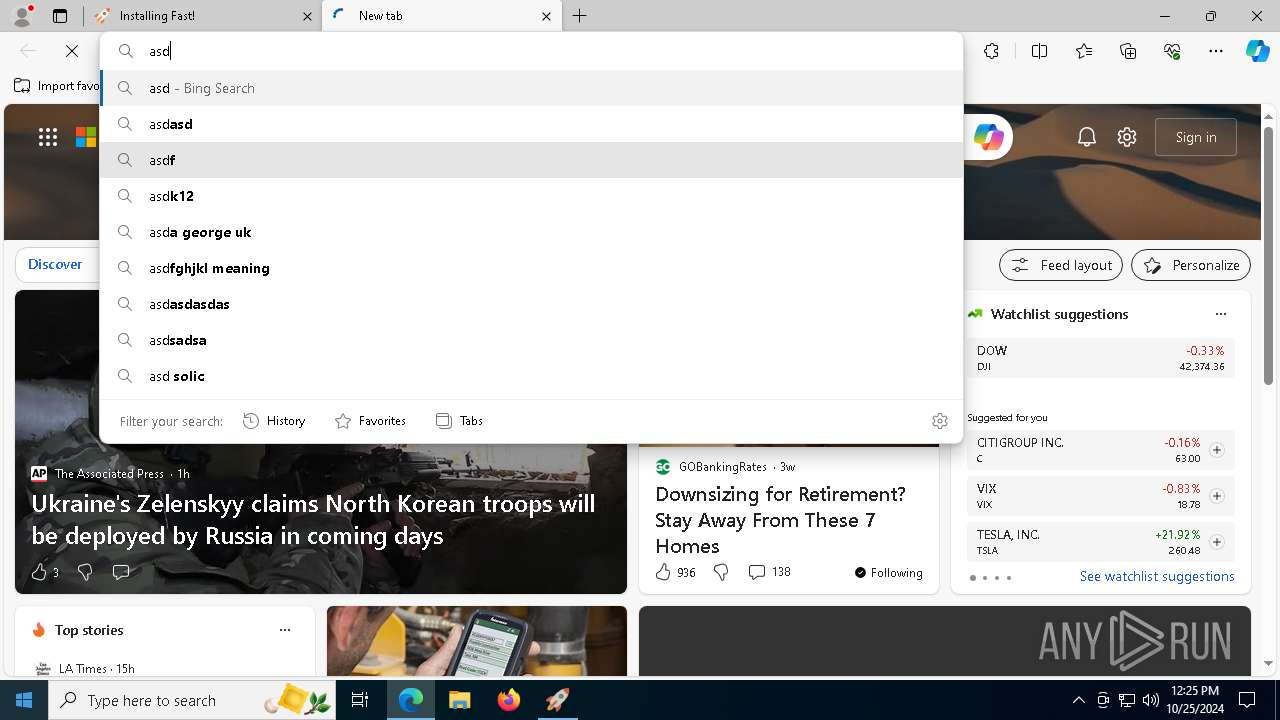Filter search by Tabs
This screenshot has height=720, width=1280.
coord(459,421)
